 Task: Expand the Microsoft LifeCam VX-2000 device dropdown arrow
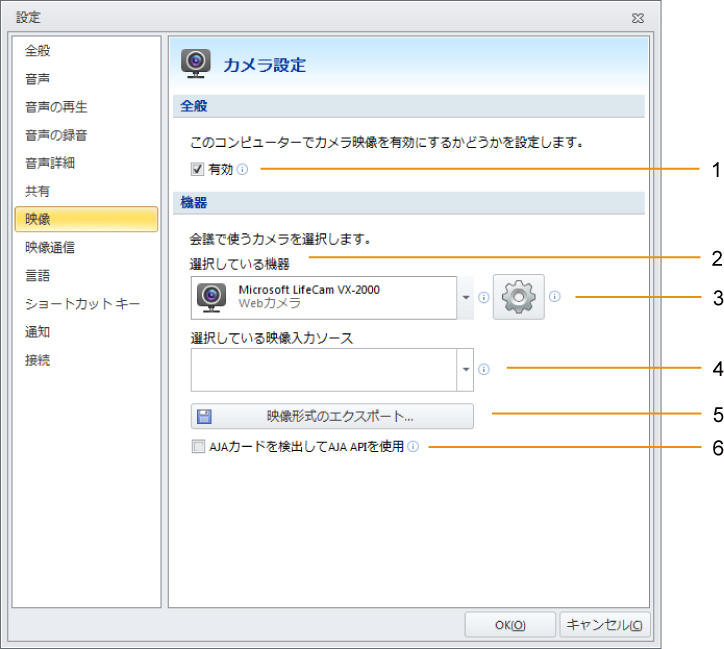(x=465, y=297)
